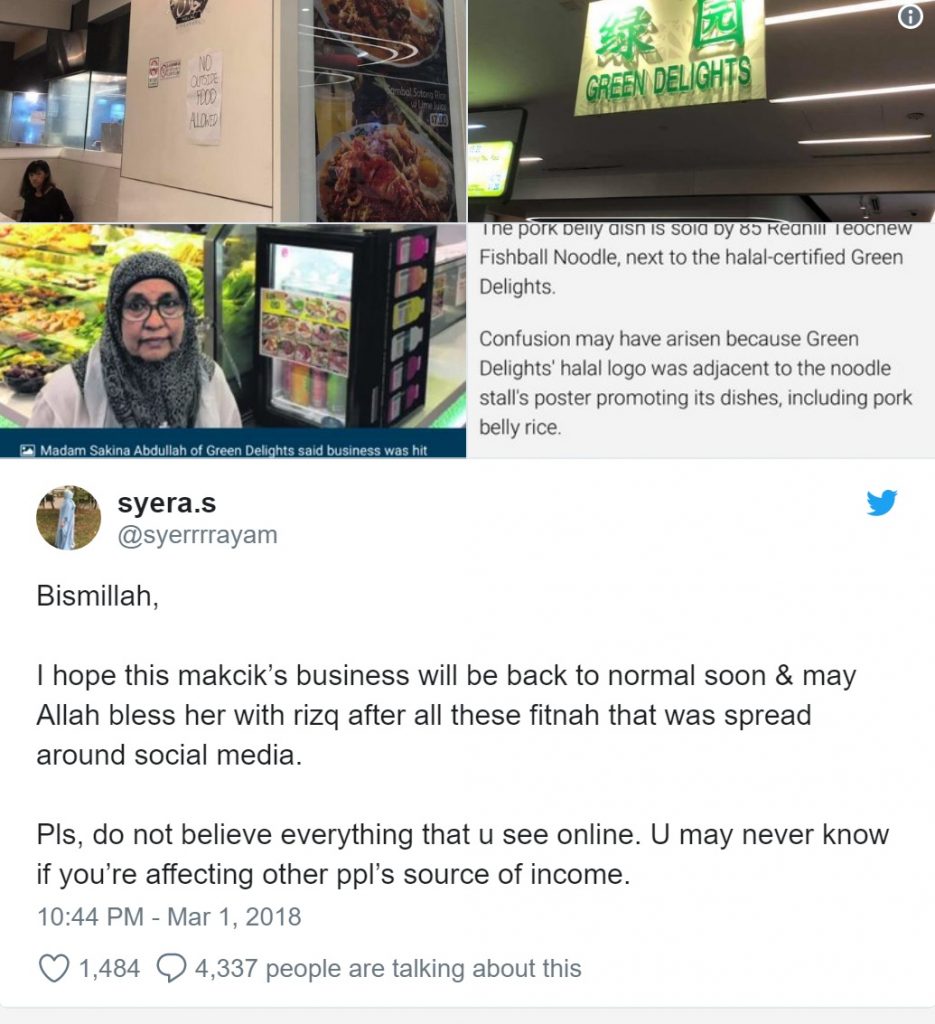This screenshot has width=935, height=1024.
Task: Expand the pork belly article text screenshot
Action: [701, 341]
